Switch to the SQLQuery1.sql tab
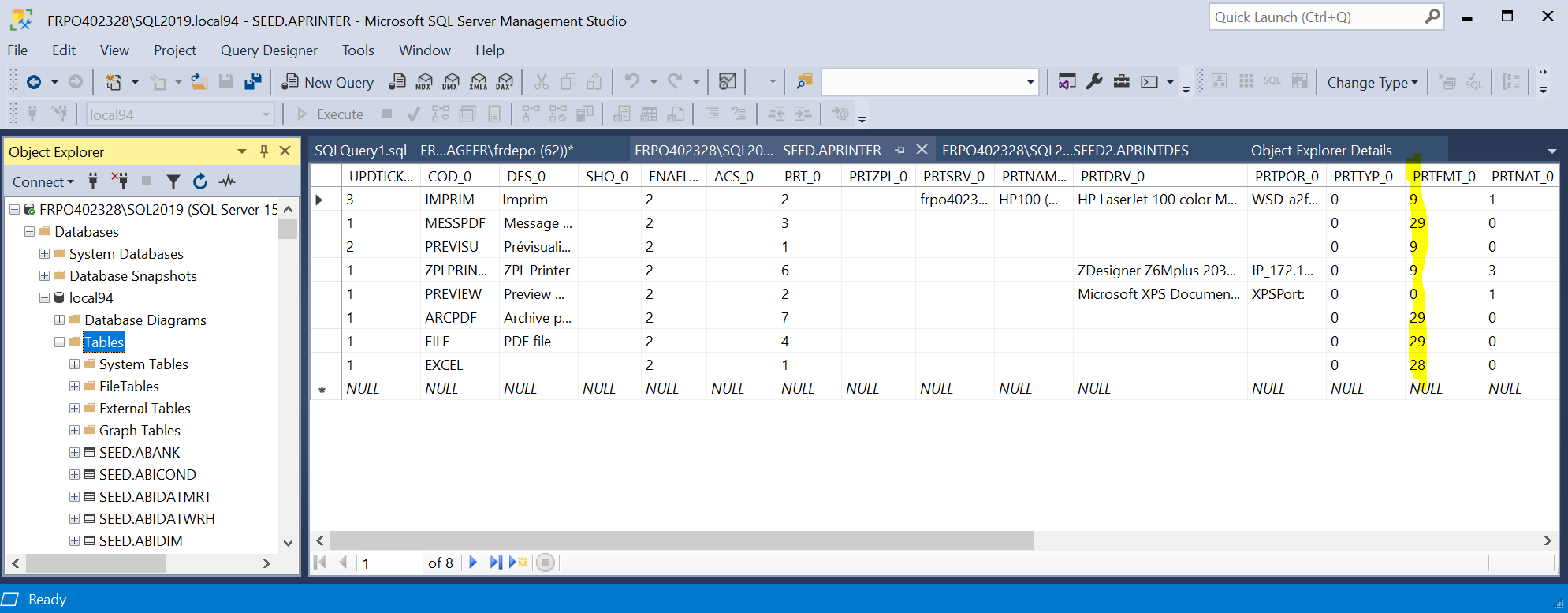Viewport: 1568px width, 613px height. click(444, 151)
